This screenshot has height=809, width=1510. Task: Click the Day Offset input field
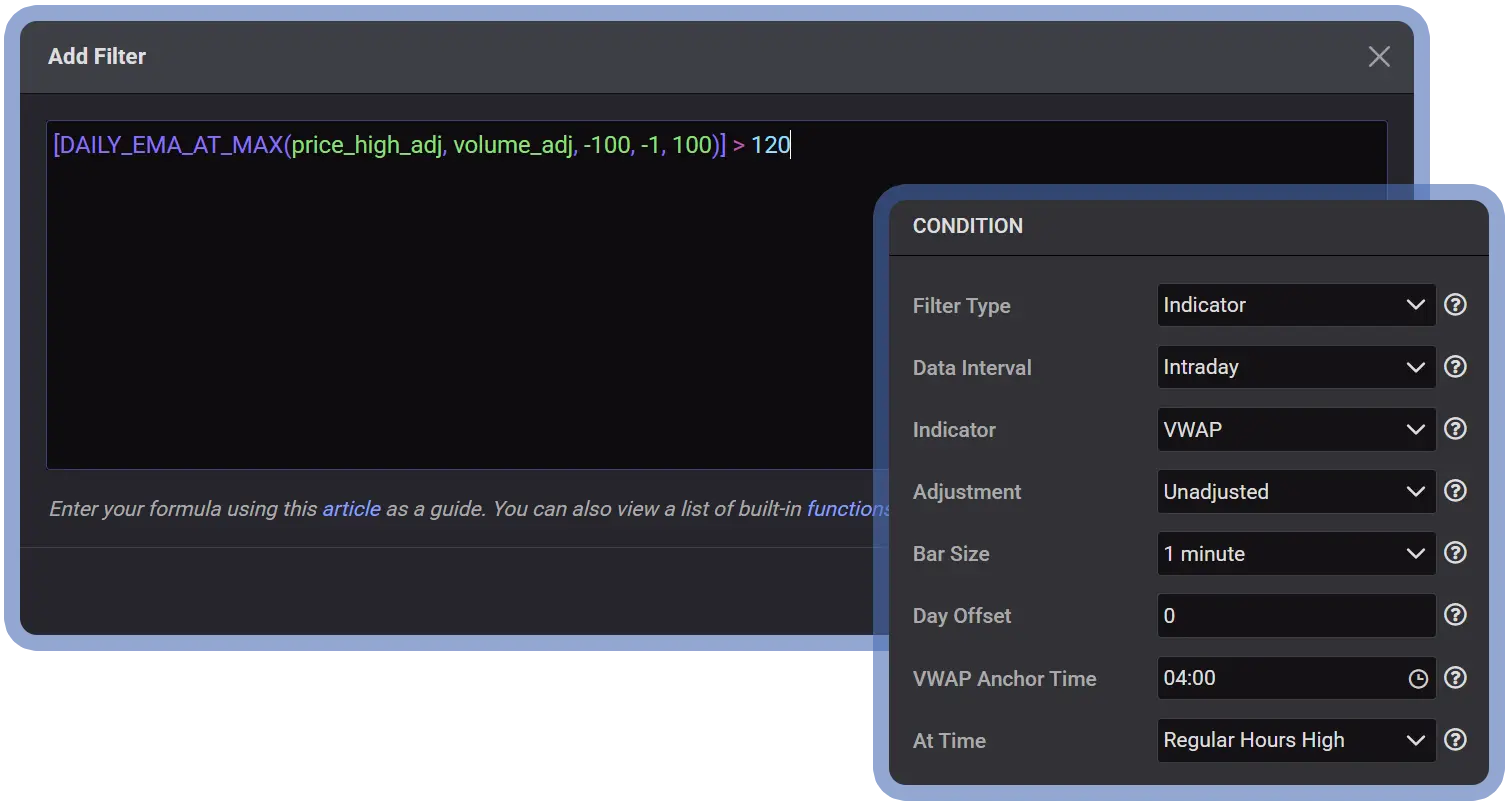point(1296,616)
